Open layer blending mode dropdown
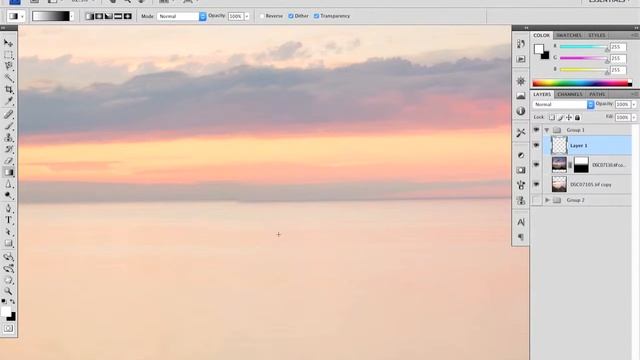Viewport: 640px width, 360px height. point(563,104)
